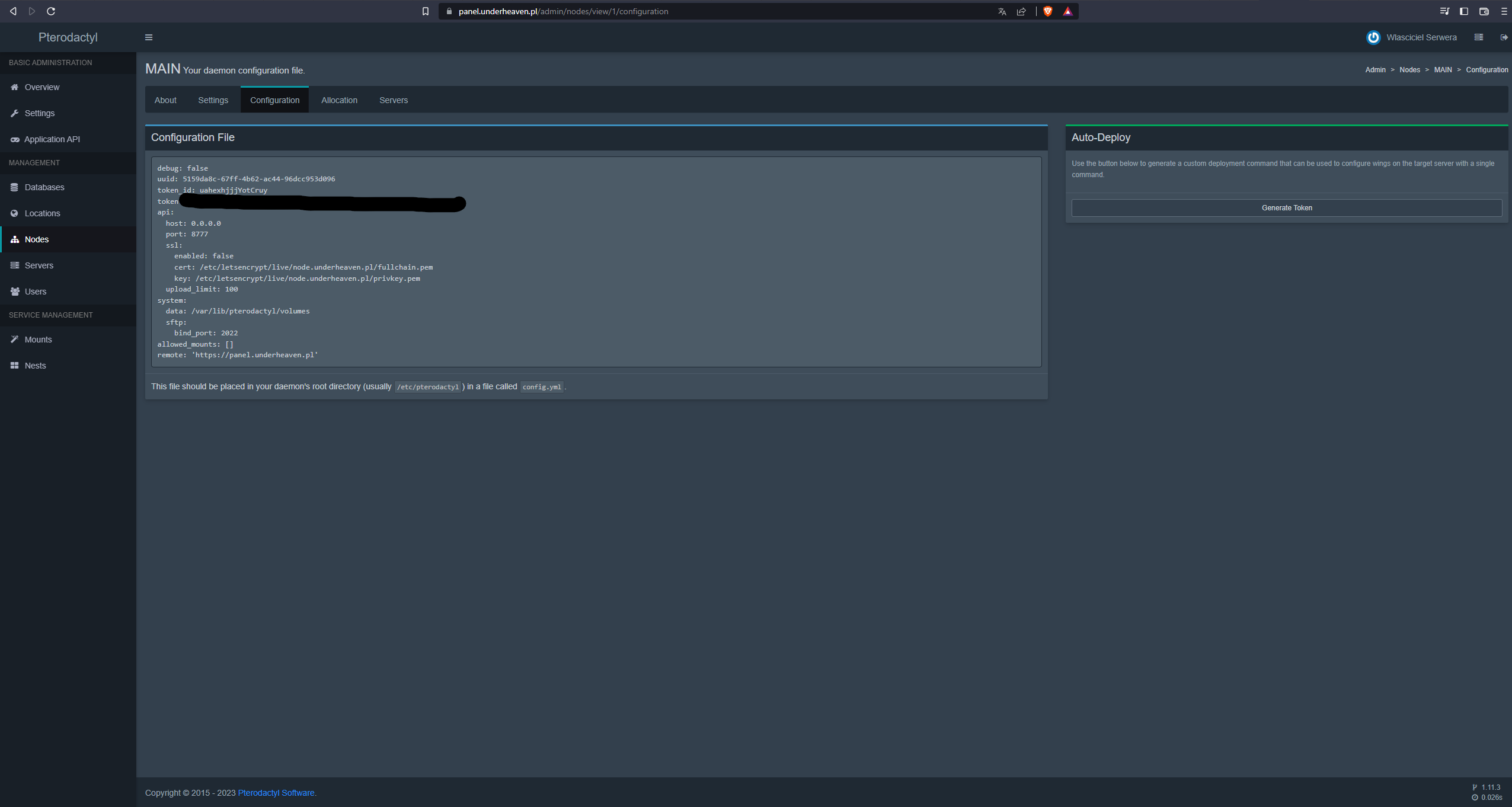Image resolution: width=1512 pixels, height=807 pixels.
Task: Click inside the configuration file code block
Action: (596, 261)
